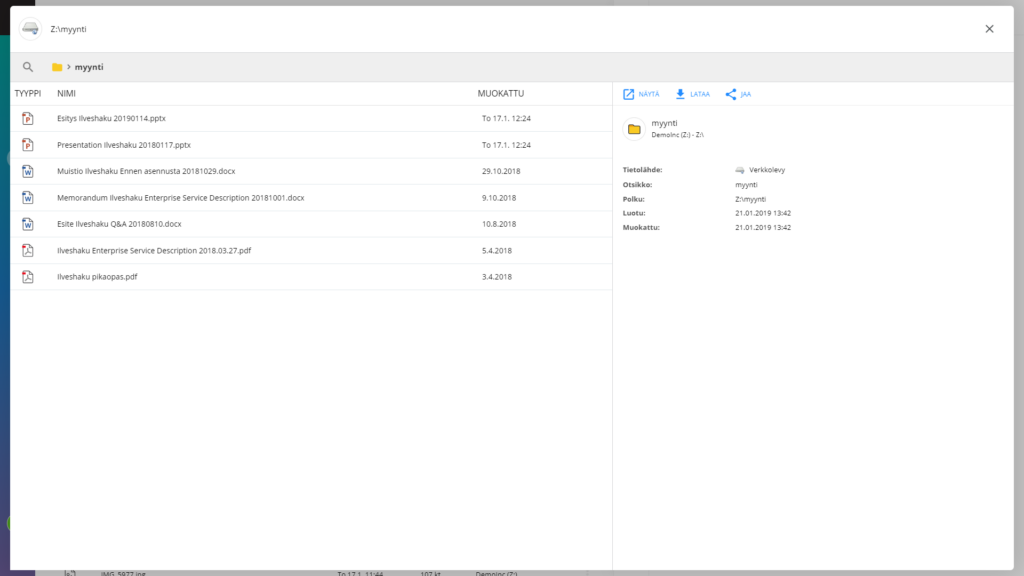
Task: Click Word icon for Muistio Ilveshaku docx
Action: coord(28,171)
